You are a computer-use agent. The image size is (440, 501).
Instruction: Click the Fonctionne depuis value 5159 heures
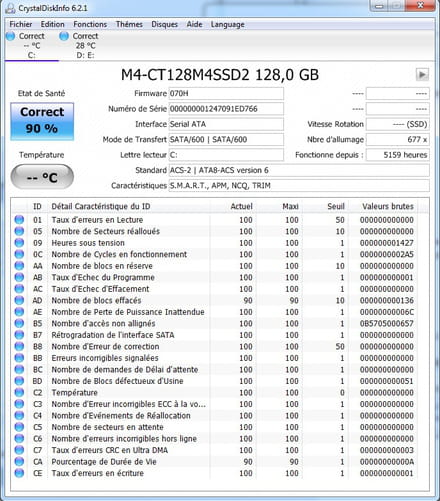tap(398, 155)
